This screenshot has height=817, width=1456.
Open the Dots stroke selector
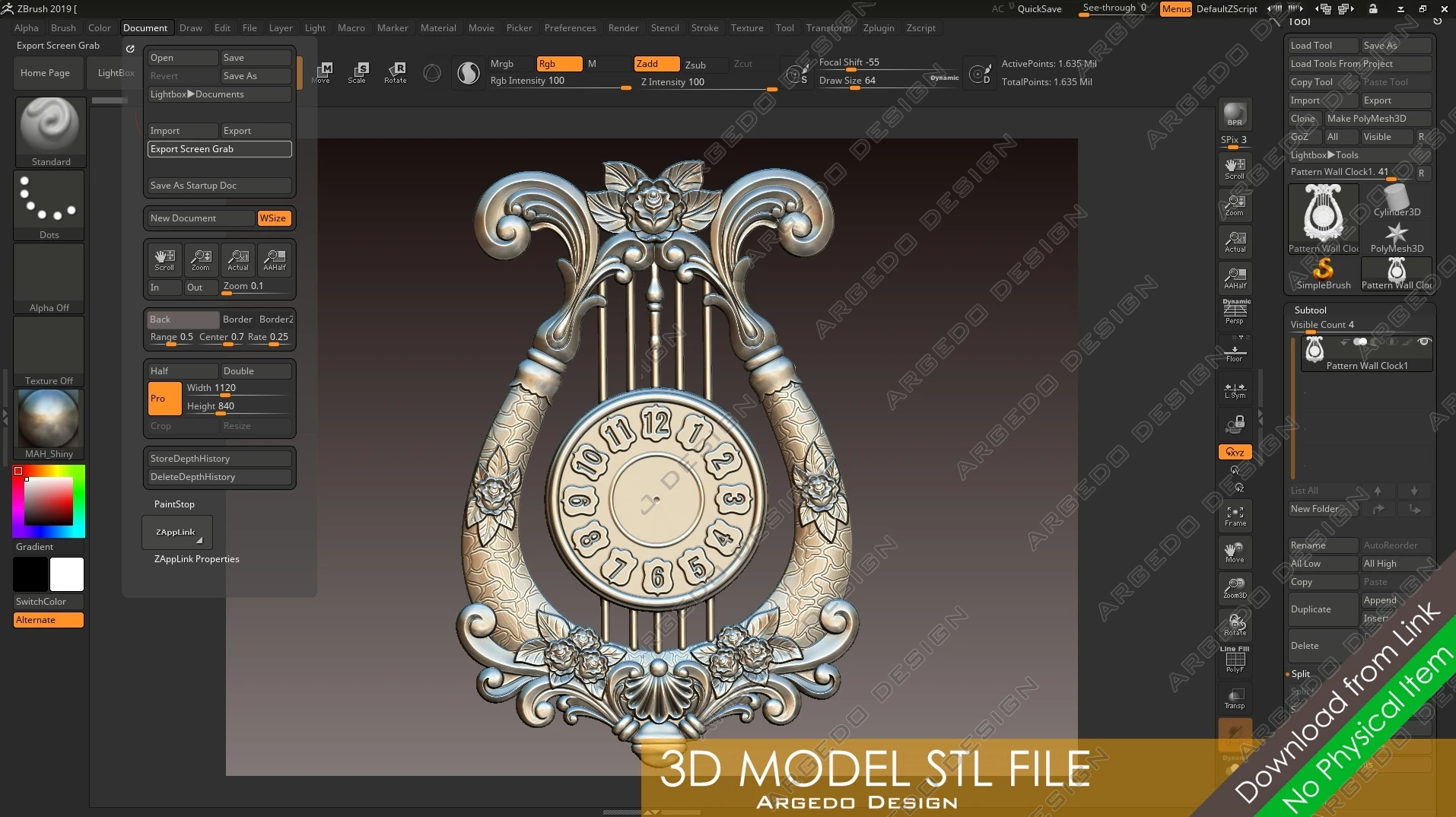49,205
